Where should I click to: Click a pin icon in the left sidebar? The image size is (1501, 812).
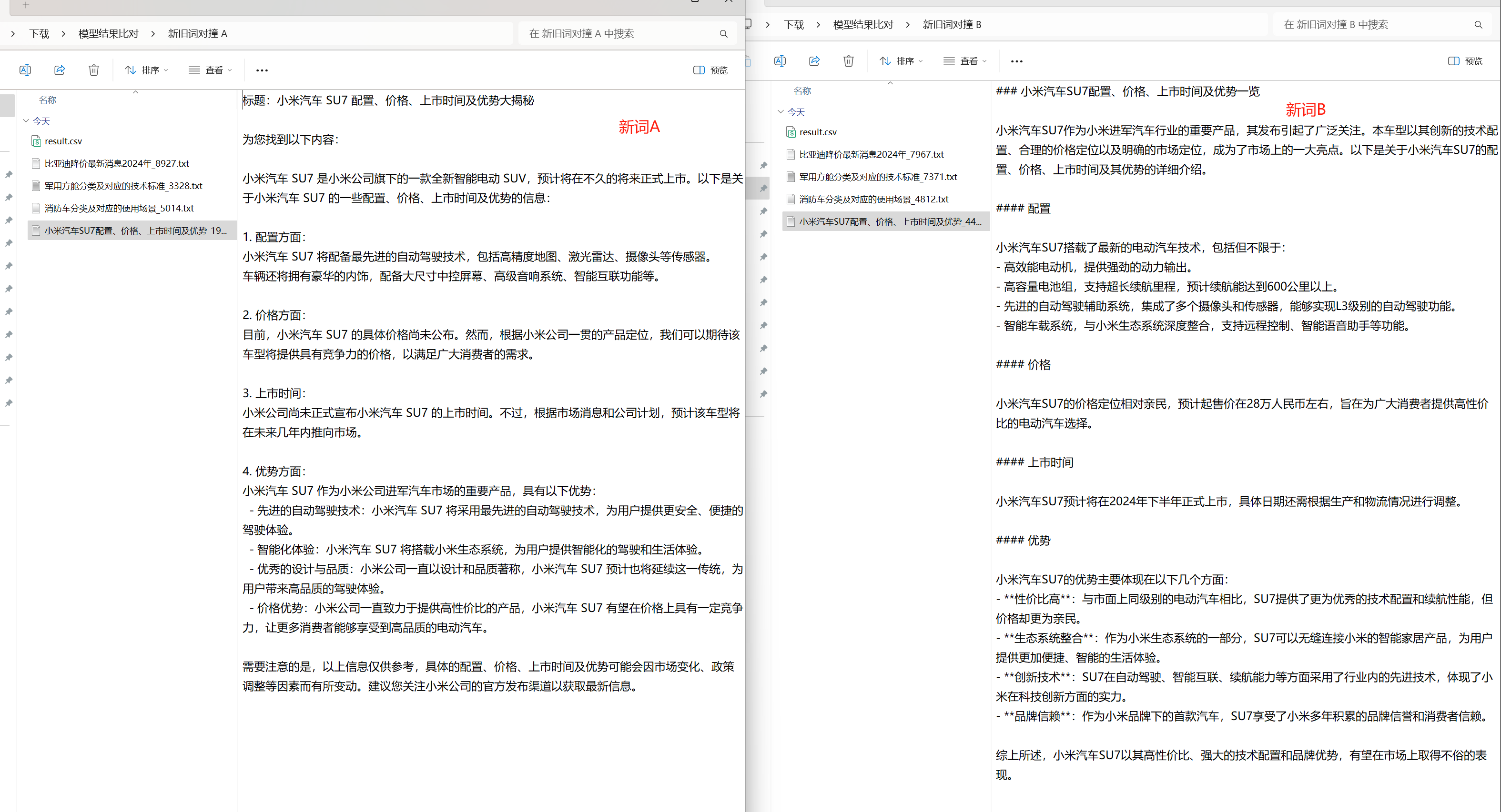click(9, 174)
